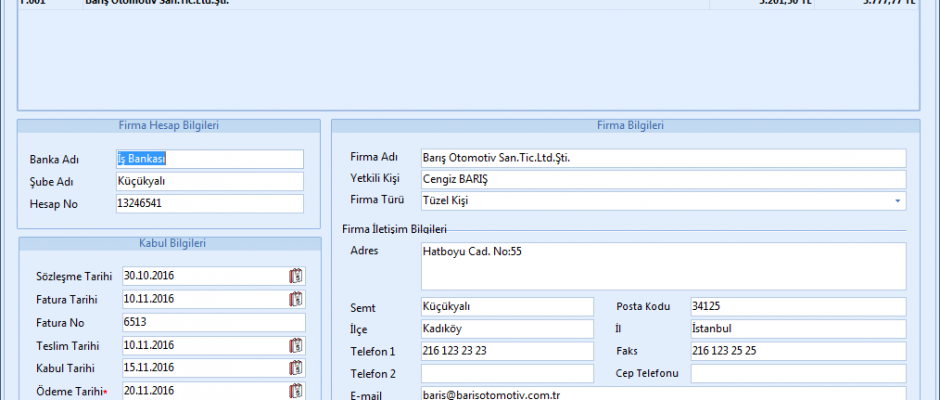Click the empty Cep Telefonu field
Image resolution: width=940 pixels, height=400 pixels.
[797, 373]
